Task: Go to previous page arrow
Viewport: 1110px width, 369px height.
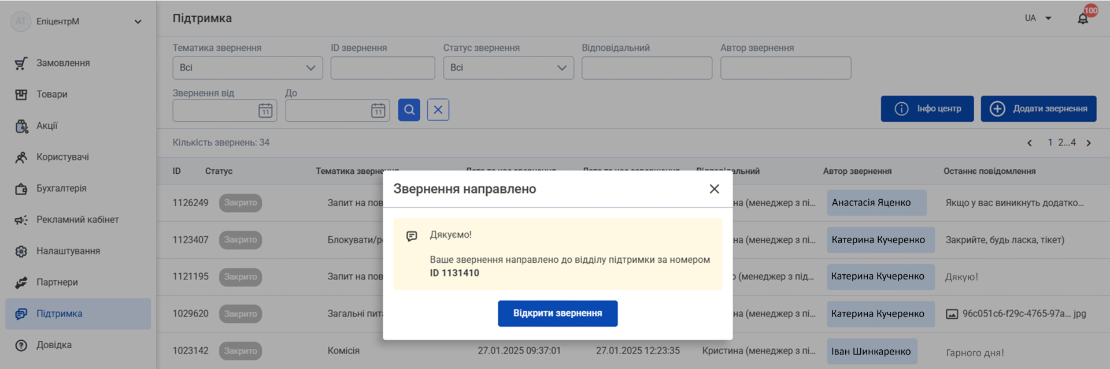Action: [x=1030, y=143]
